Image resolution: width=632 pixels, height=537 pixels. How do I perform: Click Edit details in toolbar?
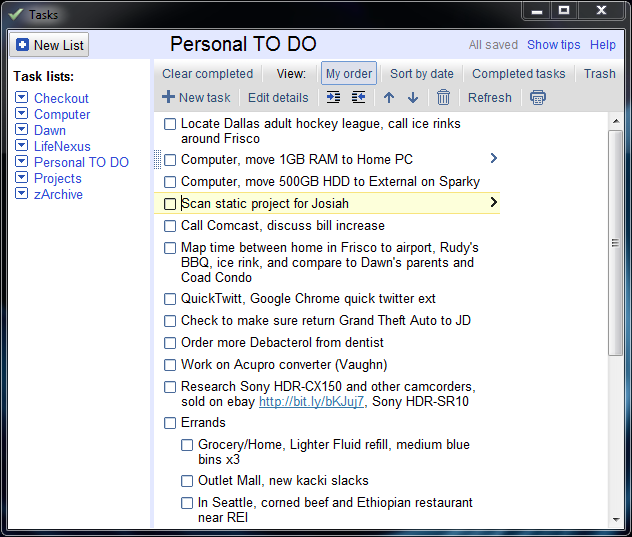pyautogui.click(x=278, y=98)
